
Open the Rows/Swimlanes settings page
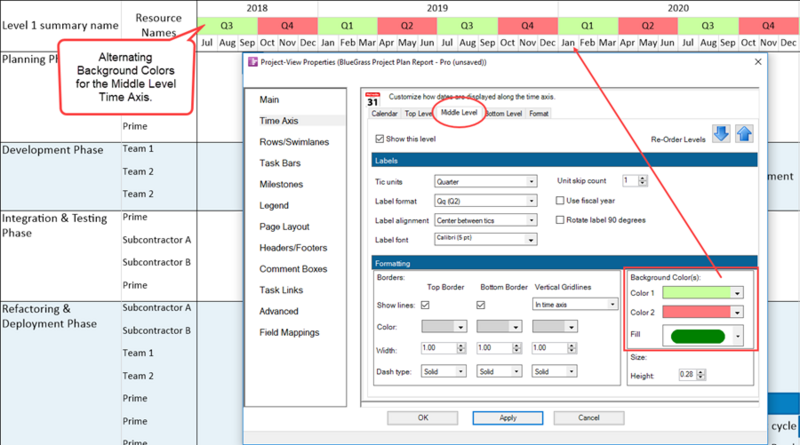[x=294, y=142]
